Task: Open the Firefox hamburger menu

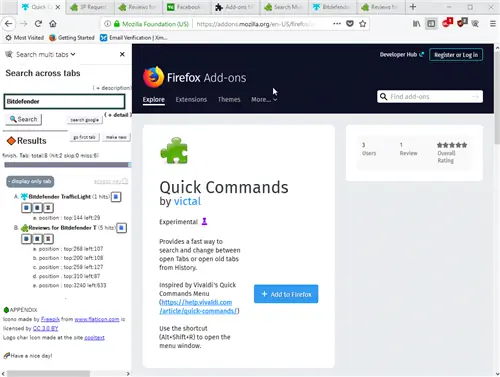Action: 493,24
